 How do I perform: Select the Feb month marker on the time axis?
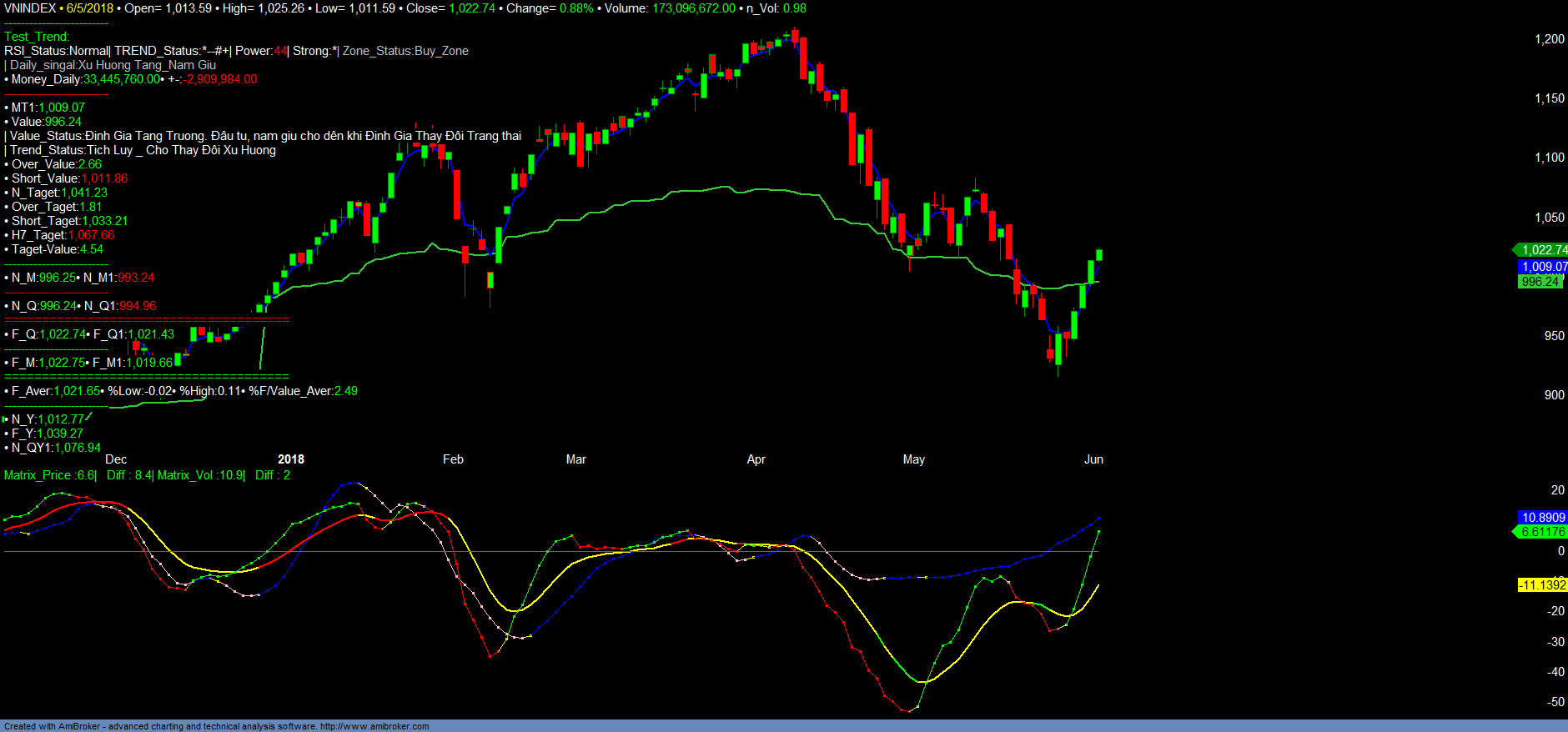coord(453,459)
